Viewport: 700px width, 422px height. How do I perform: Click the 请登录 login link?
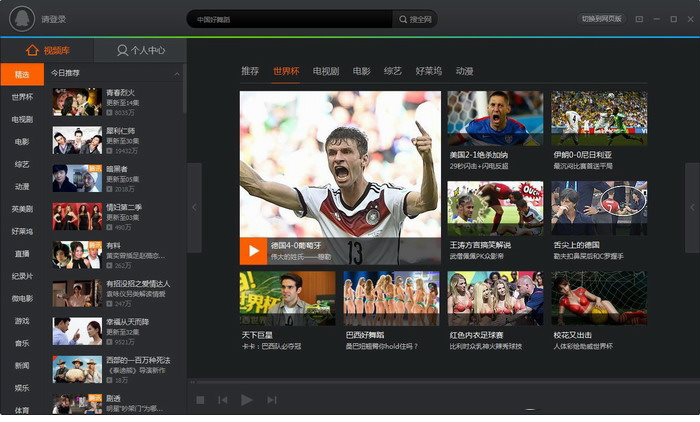pos(54,19)
